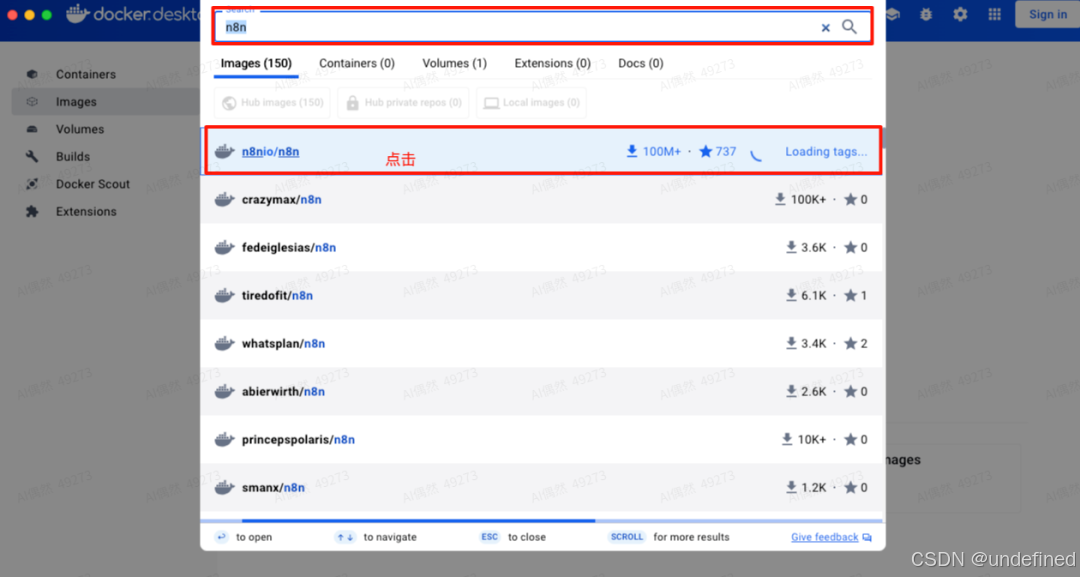Open the Extensions (0) tab
This screenshot has height=577, width=1080.
pyautogui.click(x=552, y=63)
